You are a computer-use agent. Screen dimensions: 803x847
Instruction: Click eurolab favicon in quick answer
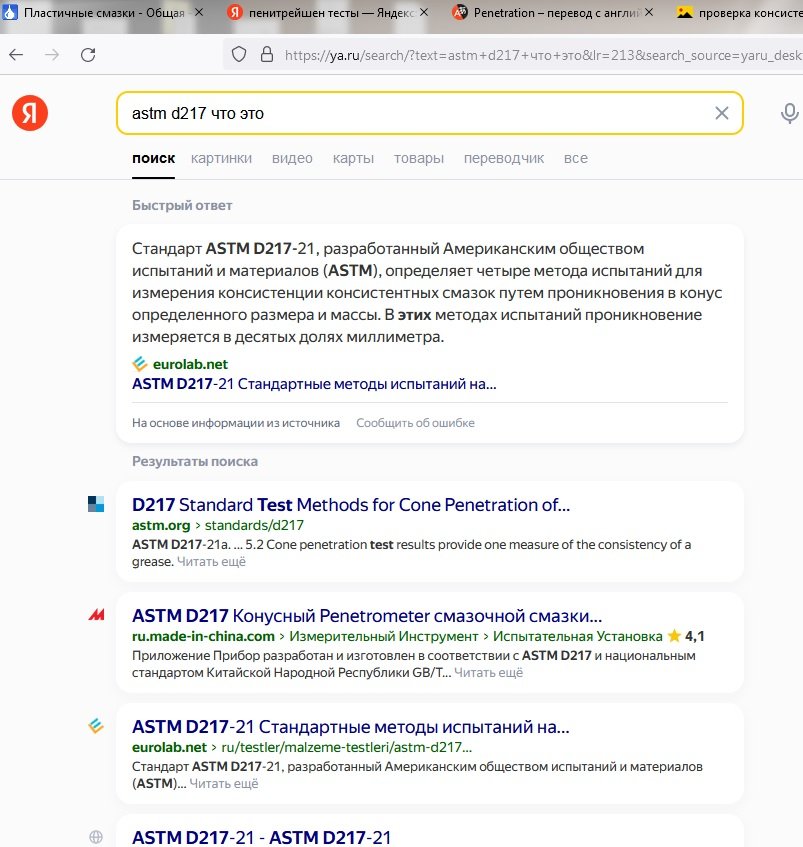tap(139, 364)
